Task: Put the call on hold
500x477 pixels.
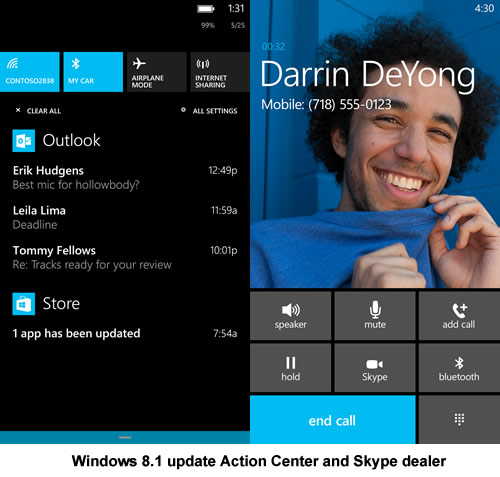Action: click(x=291, y=368)
